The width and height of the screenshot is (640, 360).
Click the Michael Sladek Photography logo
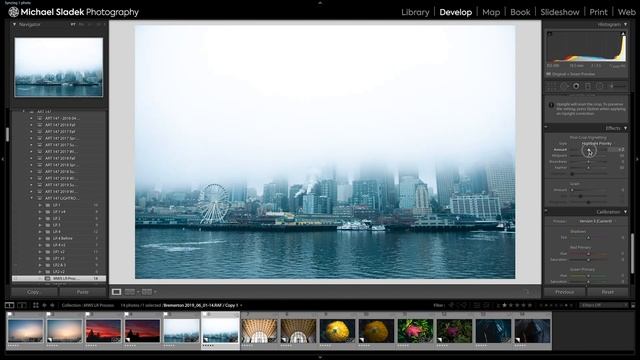74,12
